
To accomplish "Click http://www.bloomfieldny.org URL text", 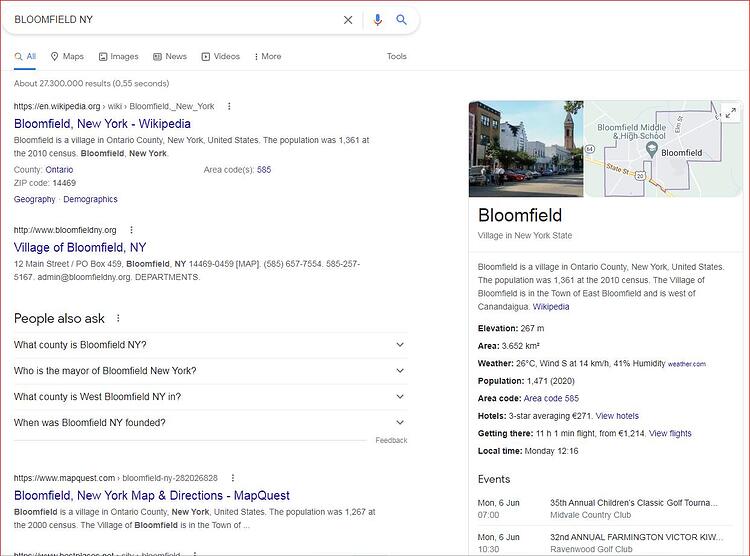I will (65, 230).
